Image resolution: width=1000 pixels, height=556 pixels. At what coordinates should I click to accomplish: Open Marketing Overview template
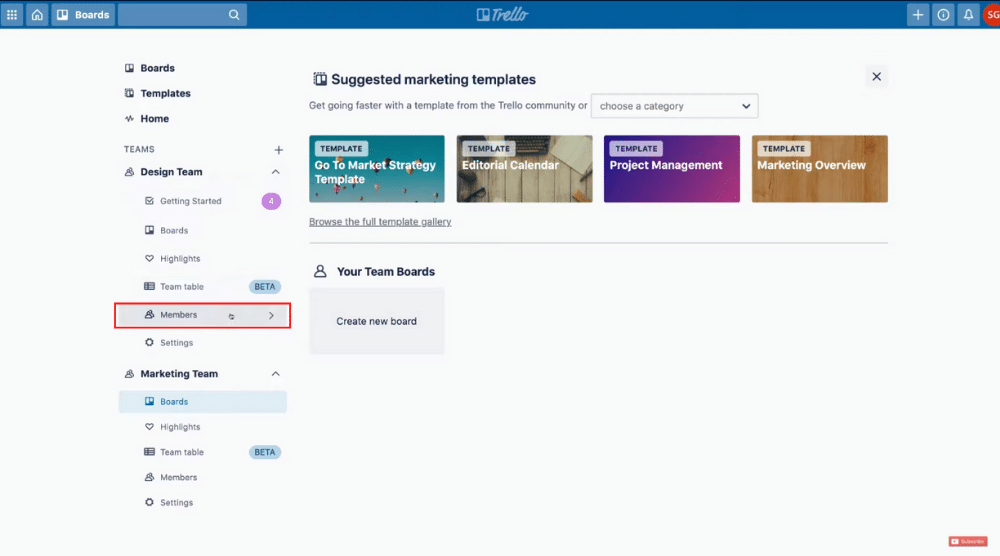(820, 169)
